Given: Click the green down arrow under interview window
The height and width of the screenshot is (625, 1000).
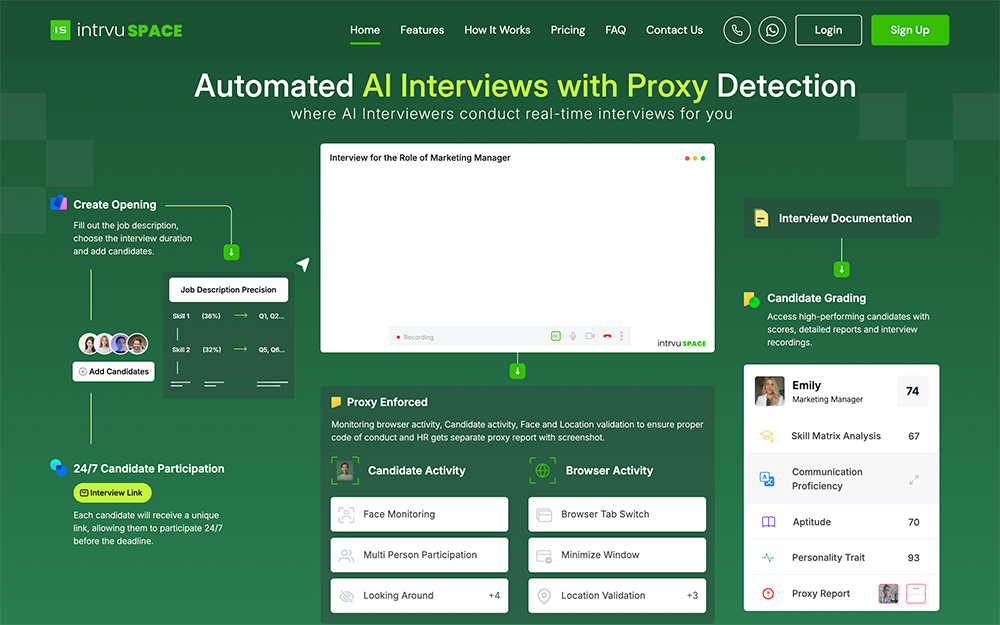Looking at the screenshot, I should tap(517, 371).
